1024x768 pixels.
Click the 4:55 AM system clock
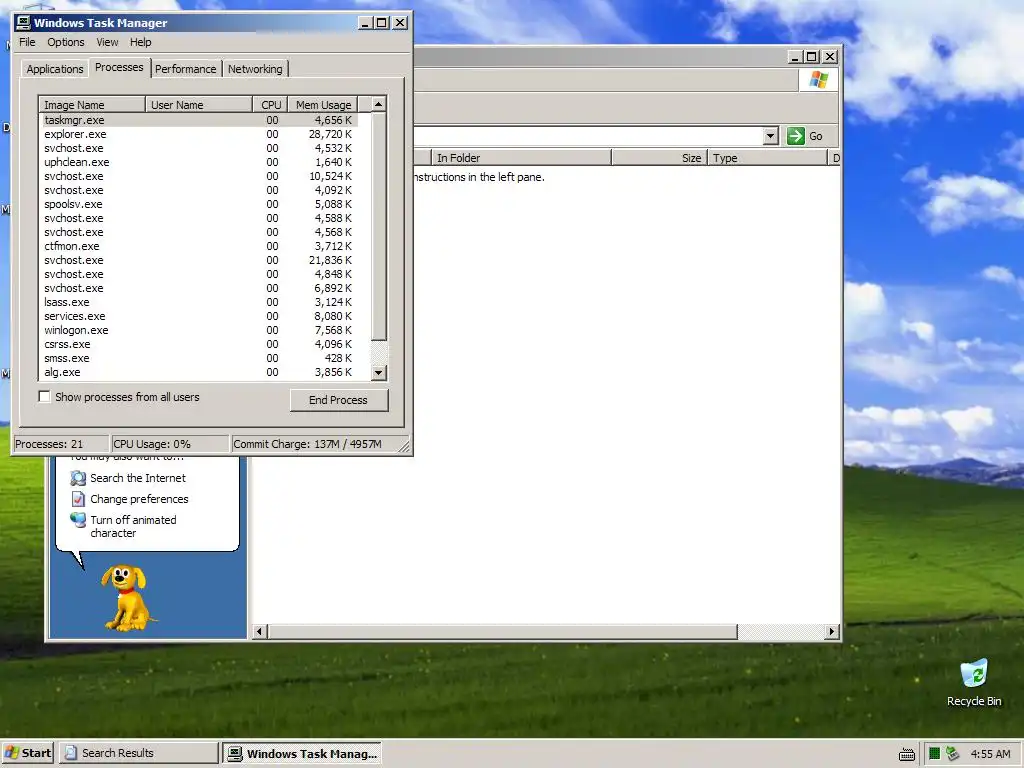click(x=990, y=754)
